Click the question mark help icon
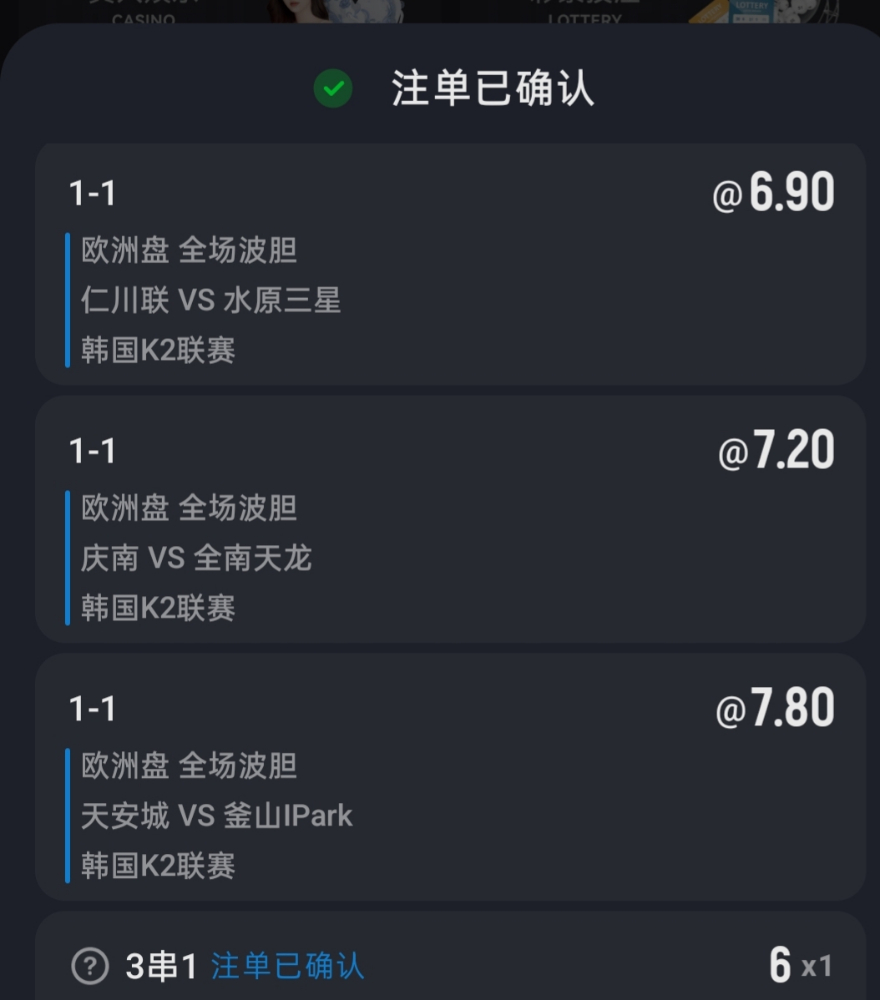Image resolution: width=880 pixels, height=1000 pixels. (x=90, y=966)
